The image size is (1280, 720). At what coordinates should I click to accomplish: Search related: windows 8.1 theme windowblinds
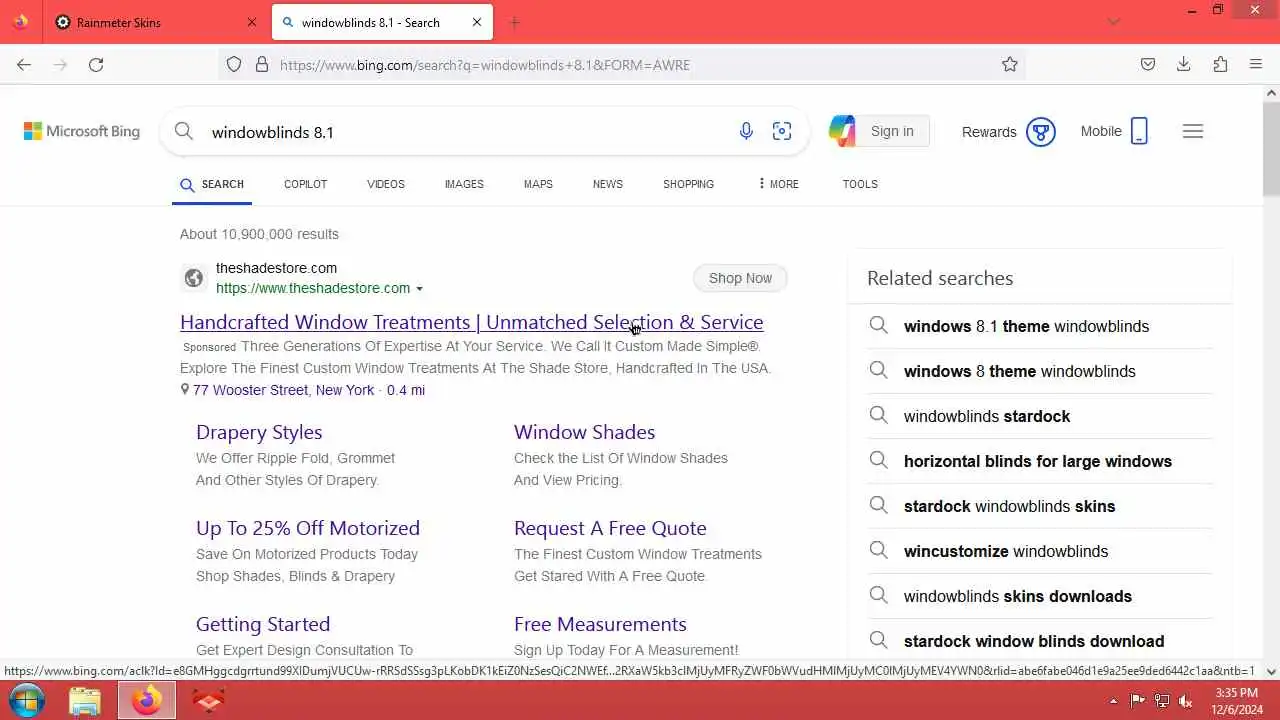(1040, 326)
